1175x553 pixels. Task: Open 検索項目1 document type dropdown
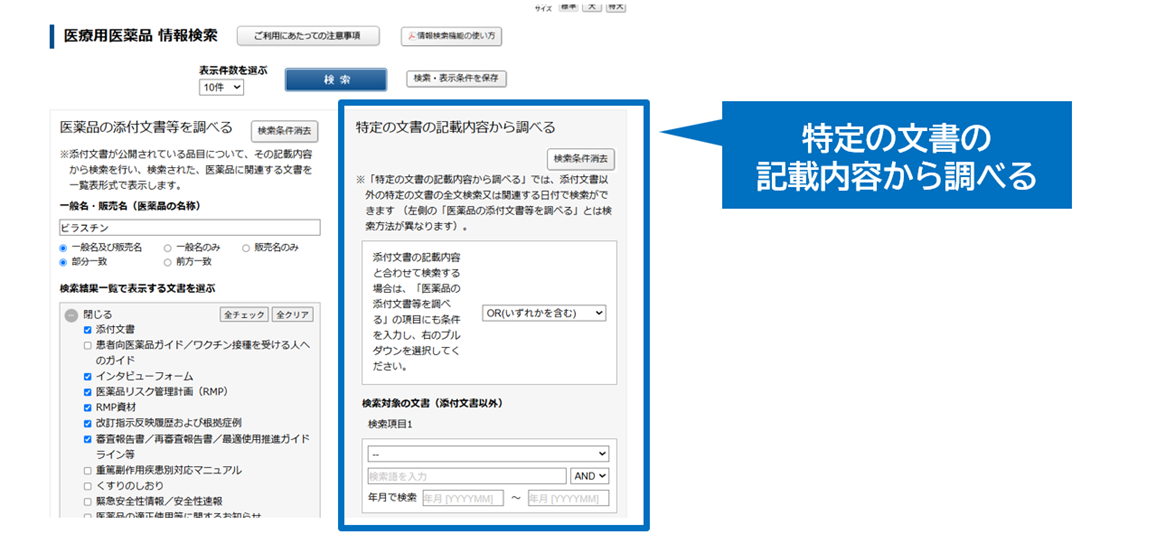[489, 454]
